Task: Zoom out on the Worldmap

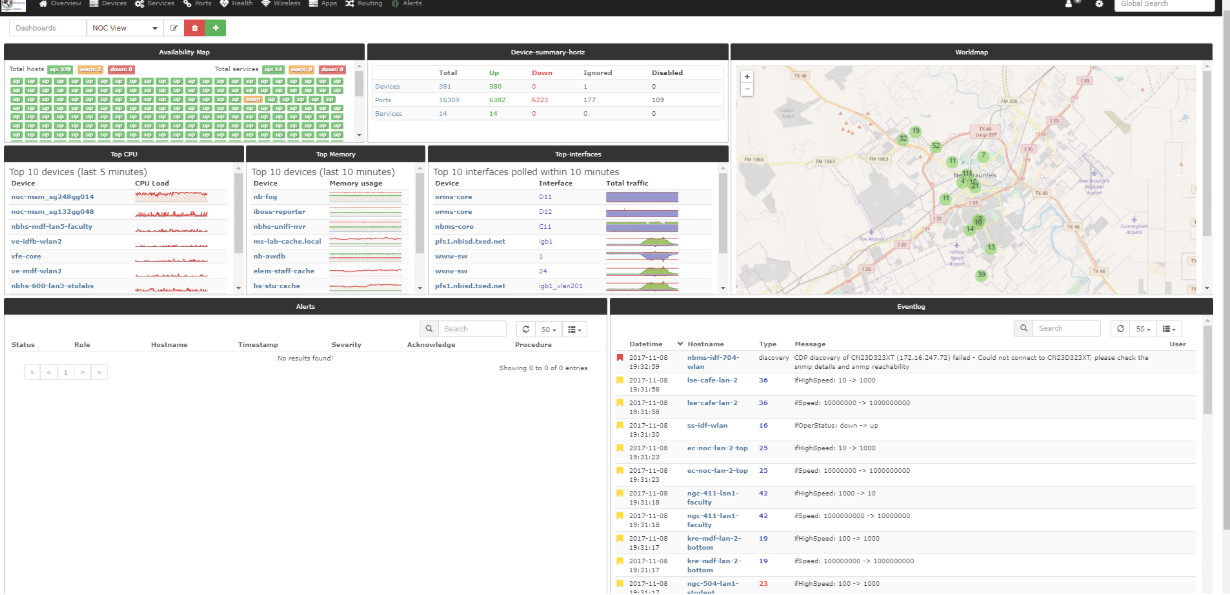Action: (x=747, y=89)
